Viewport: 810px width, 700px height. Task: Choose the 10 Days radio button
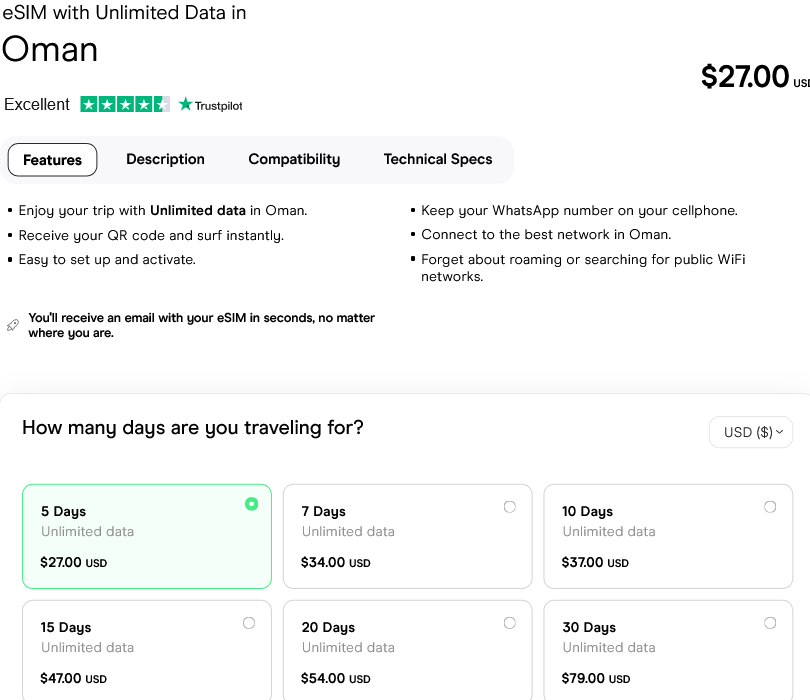(770, 507)
